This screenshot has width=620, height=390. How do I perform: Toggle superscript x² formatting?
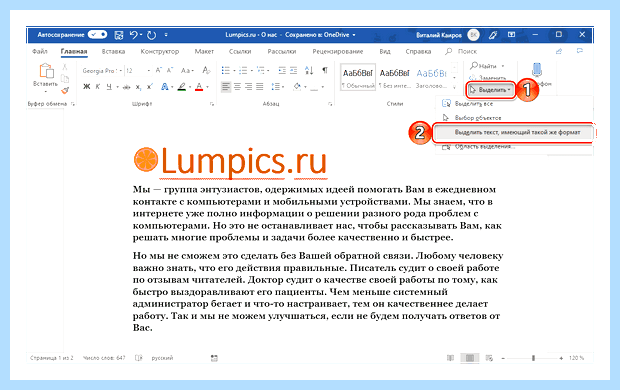click(x=149, y=87)
